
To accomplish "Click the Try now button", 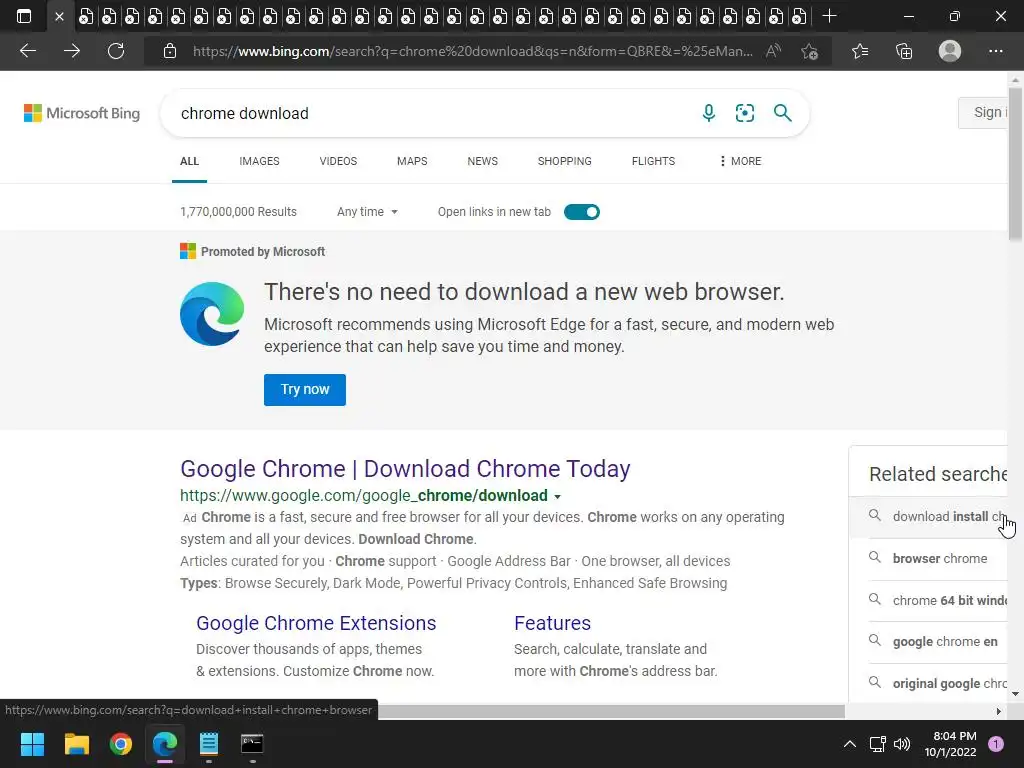I will coord(305,390).
